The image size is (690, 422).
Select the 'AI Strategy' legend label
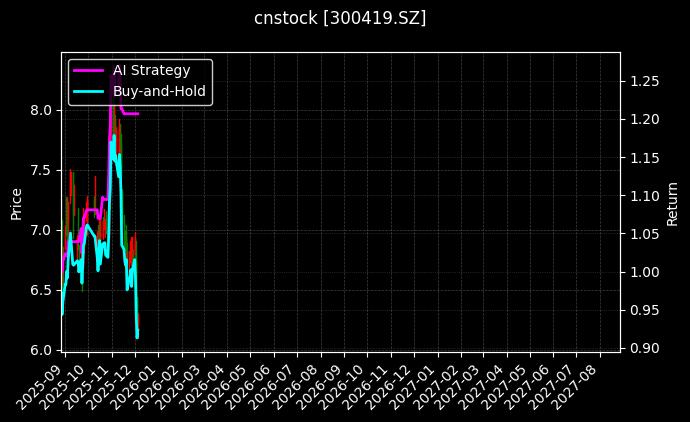coord(152,70)
